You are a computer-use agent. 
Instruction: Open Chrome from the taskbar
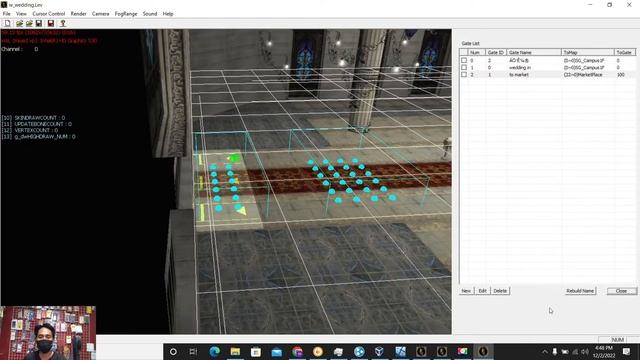(x=298, y=351)
